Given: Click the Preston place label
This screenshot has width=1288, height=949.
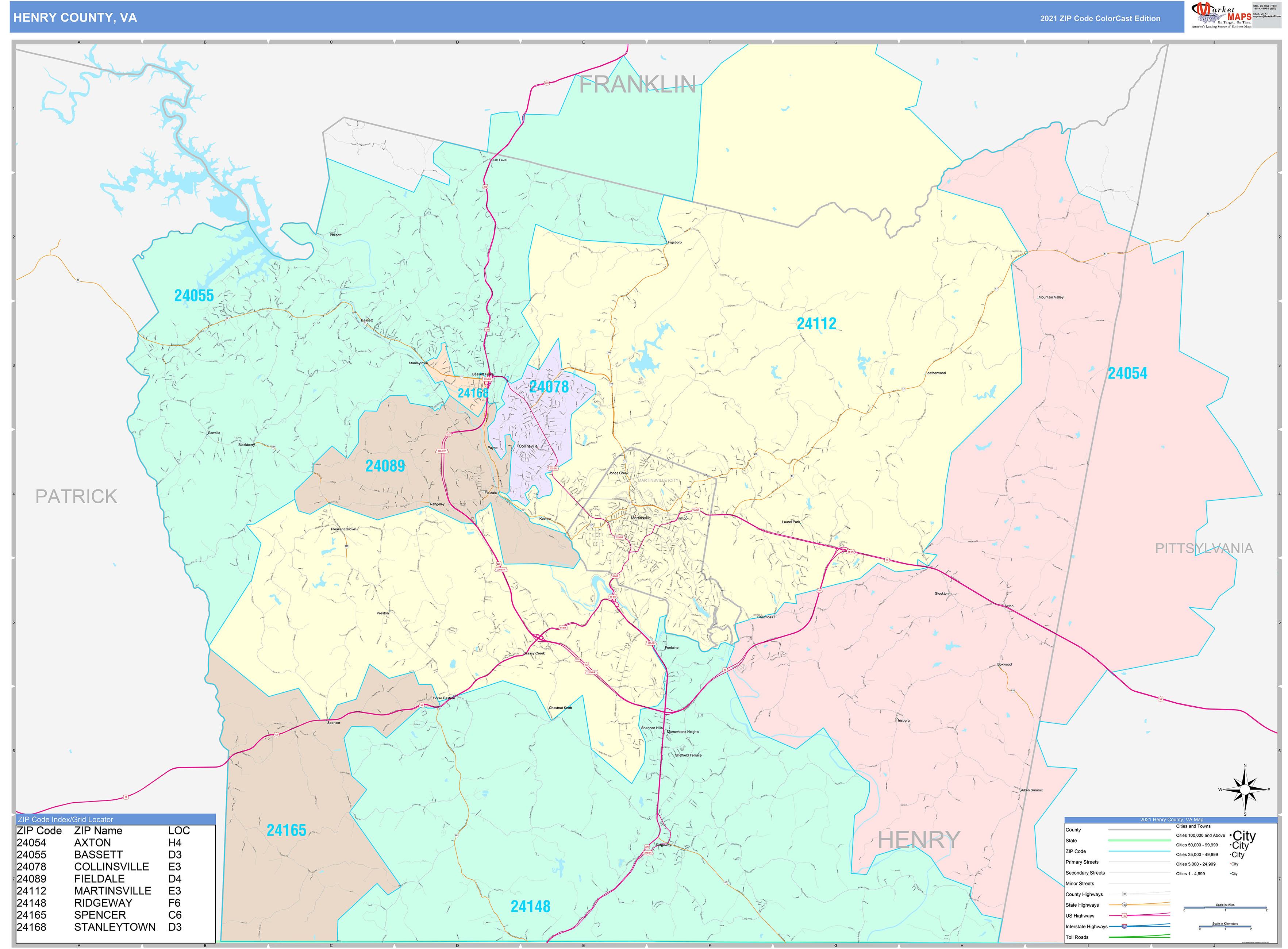Looking at the screenshot, I should click(382, 614).
